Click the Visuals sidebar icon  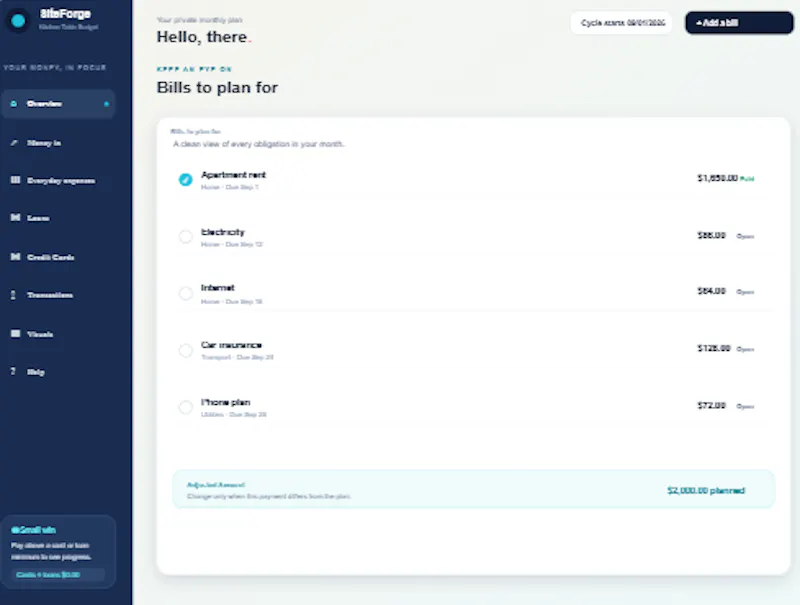pyautogui.click(x=15, y=334)
